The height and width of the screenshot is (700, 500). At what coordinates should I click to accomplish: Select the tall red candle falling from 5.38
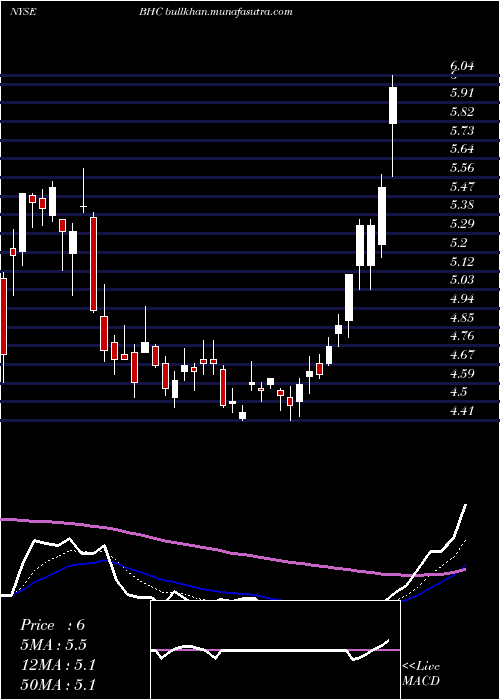pos(93,264)
